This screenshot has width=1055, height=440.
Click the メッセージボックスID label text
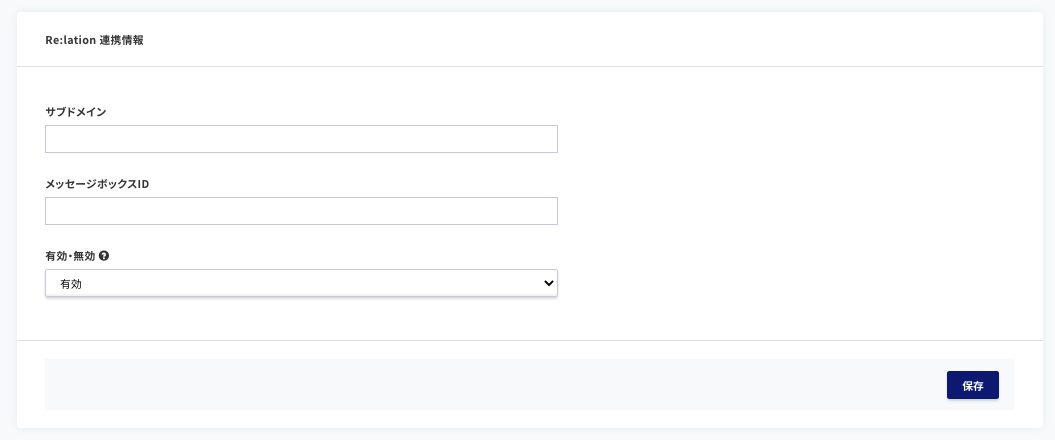pyautogui.click(x=96, y=184)
